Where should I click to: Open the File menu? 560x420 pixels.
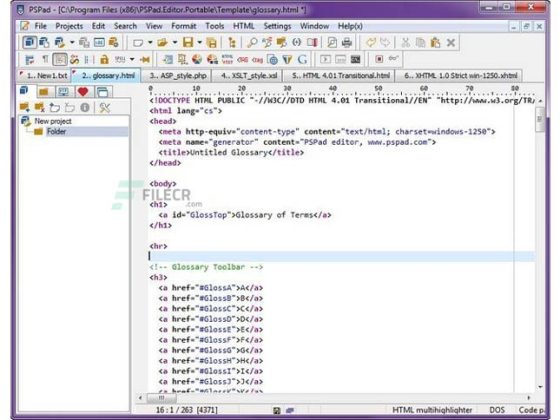(40, 26)
